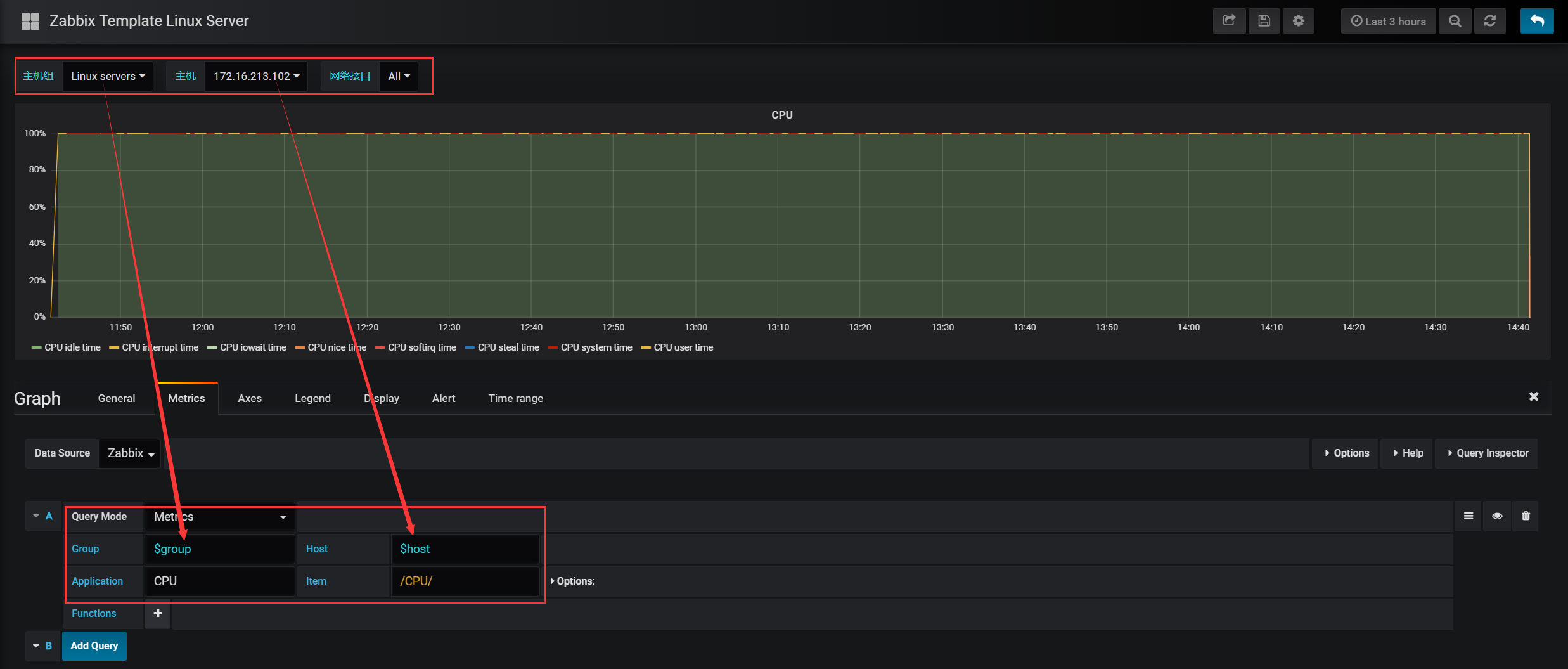Viewport: 1568px width, 669px height.
Task: Open the 172.16.213.102 host dropdown
Action: (256, 76)
